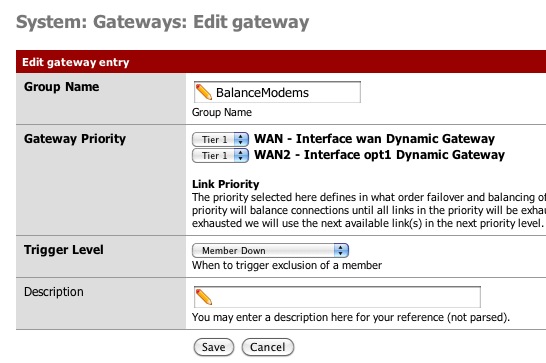This screenshot has width=546, height=363.
Task: Click the Edit gateway entry header bar
Action: pos(281,62)
